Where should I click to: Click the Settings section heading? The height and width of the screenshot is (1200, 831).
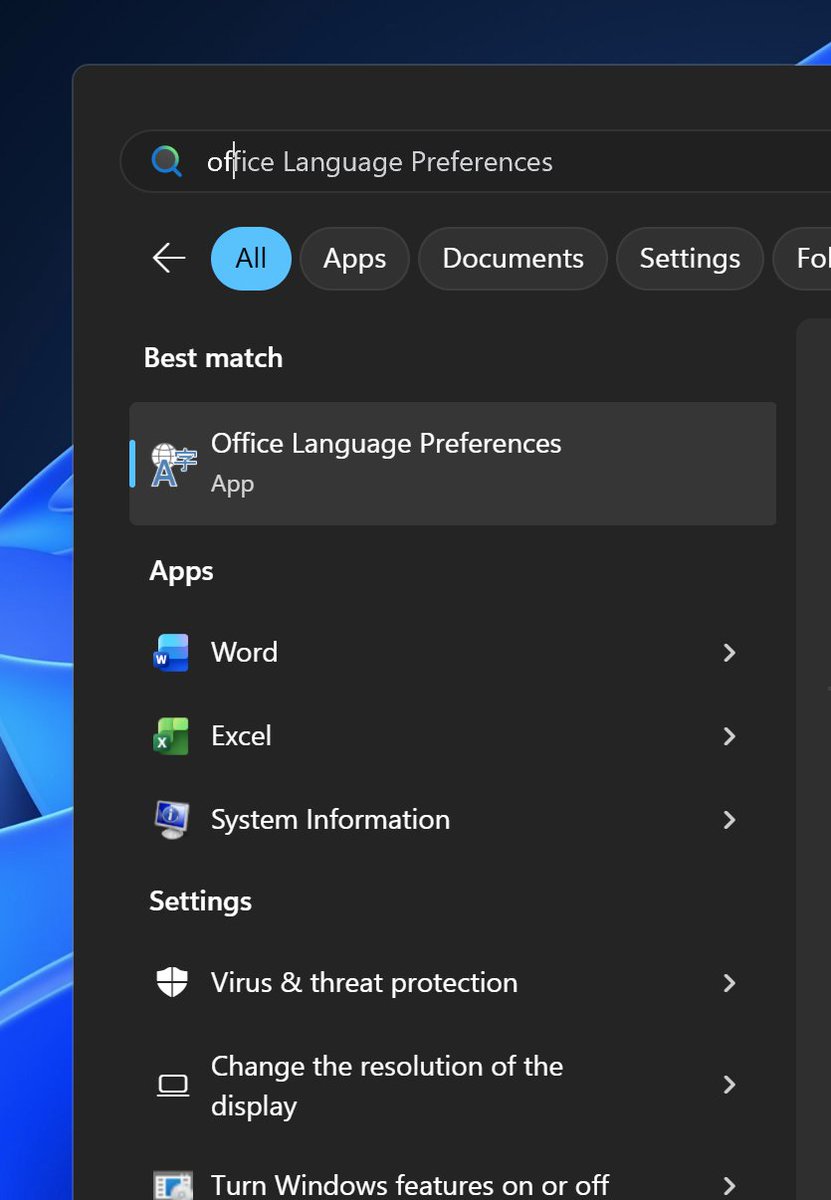point(200,901)
